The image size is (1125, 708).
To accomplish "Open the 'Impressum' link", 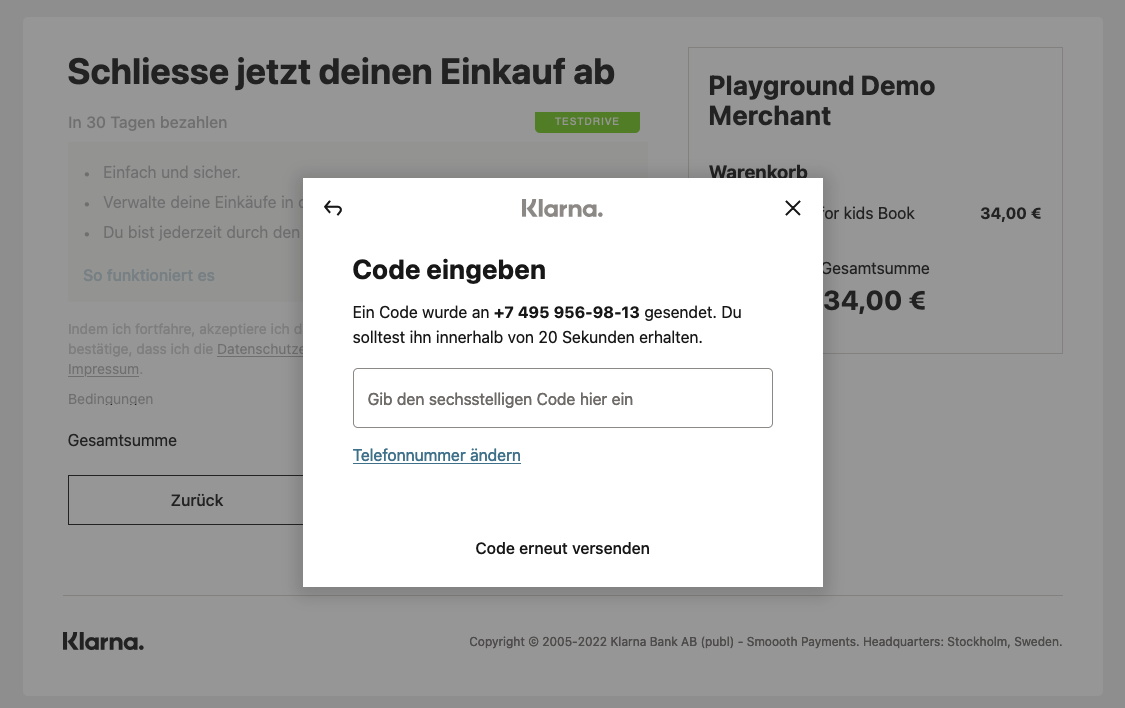I will pyautogui.click(x=103, y=369).
